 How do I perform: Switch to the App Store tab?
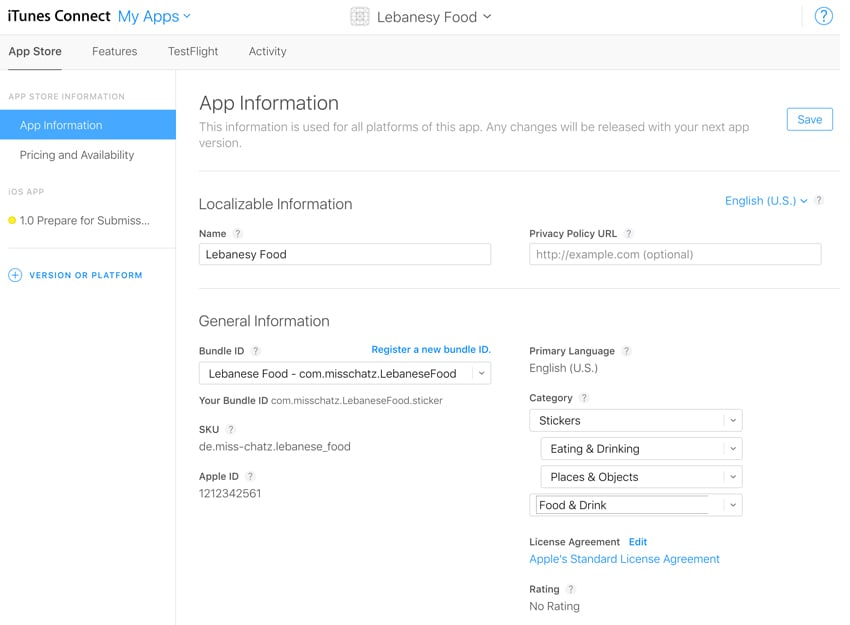tap(35, 51)
